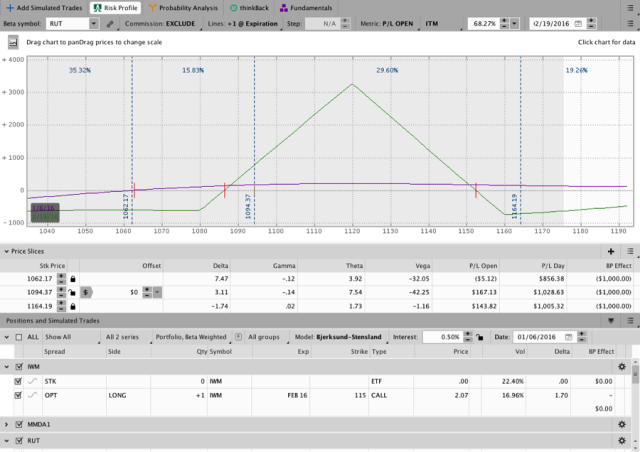Click the link icon beside Beta symbol
This screenshot has width=640, height=452.
coord(110,24)
